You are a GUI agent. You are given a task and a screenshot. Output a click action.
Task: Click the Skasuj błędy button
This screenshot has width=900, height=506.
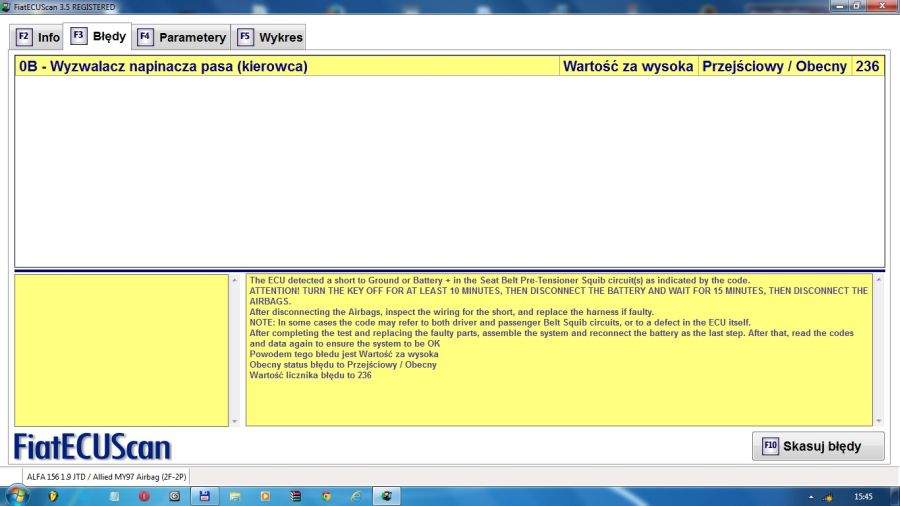818,446
